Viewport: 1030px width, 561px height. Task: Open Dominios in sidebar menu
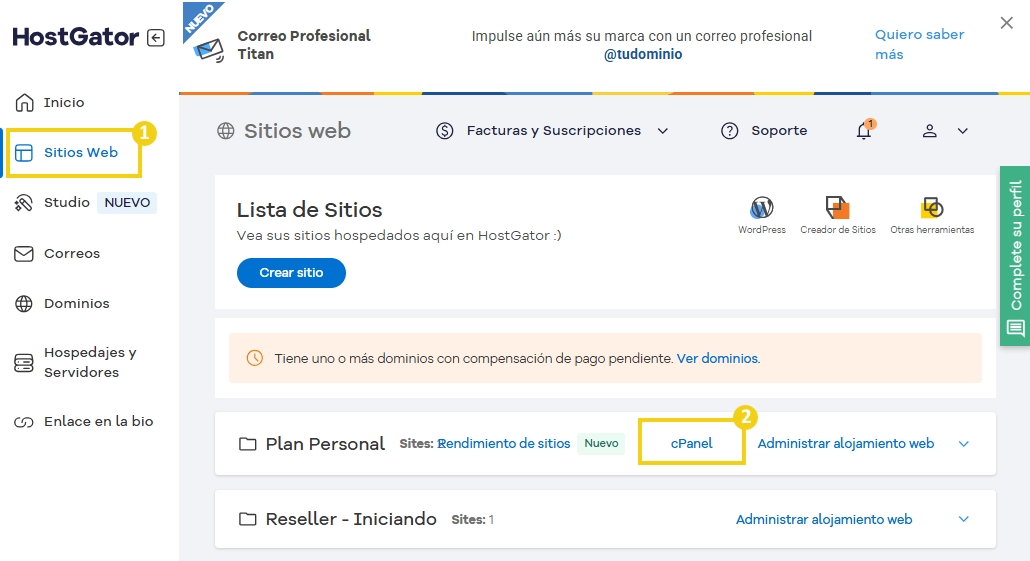point(76,304)
